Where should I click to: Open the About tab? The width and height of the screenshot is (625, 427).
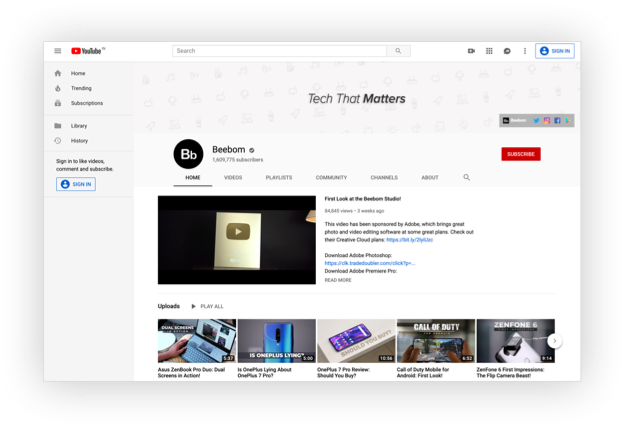point(430,177)
